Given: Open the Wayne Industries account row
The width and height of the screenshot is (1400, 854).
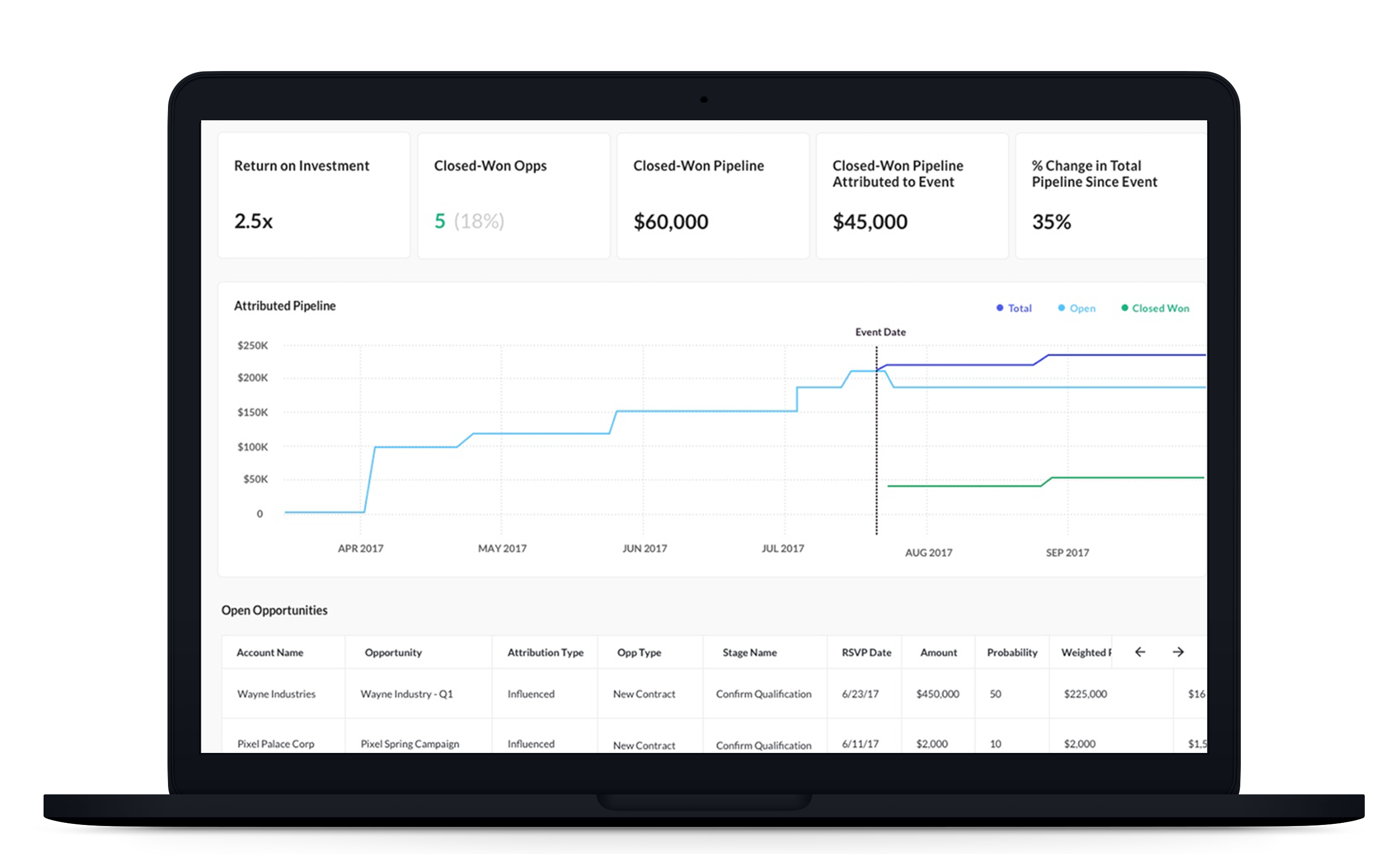Looking at the screenshot, I should (x=276, y=694).
